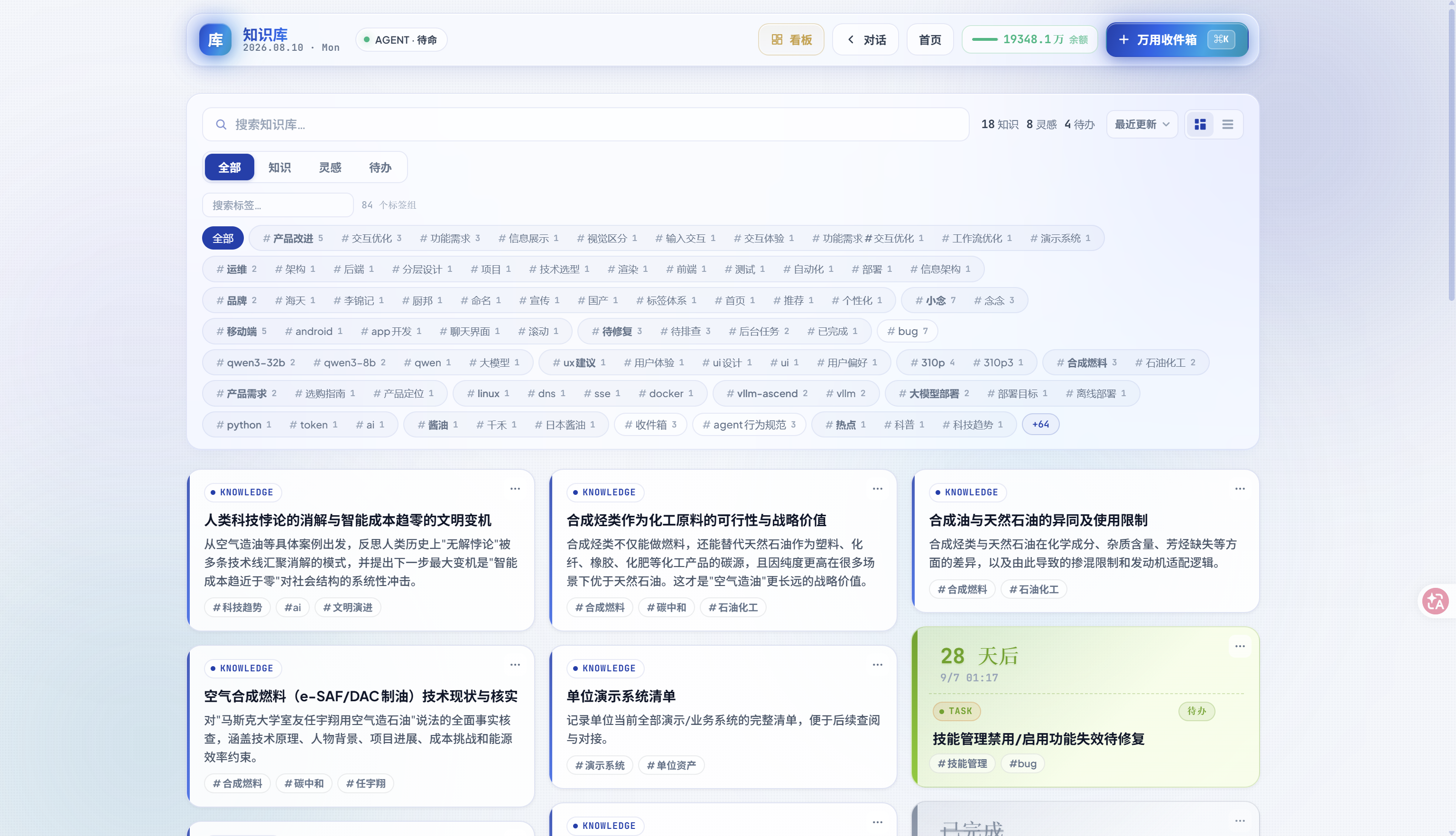Filter by tag 移动端
Viewport: 1456px width, 836px height.
pyautogui.click(x=241, y=331)
